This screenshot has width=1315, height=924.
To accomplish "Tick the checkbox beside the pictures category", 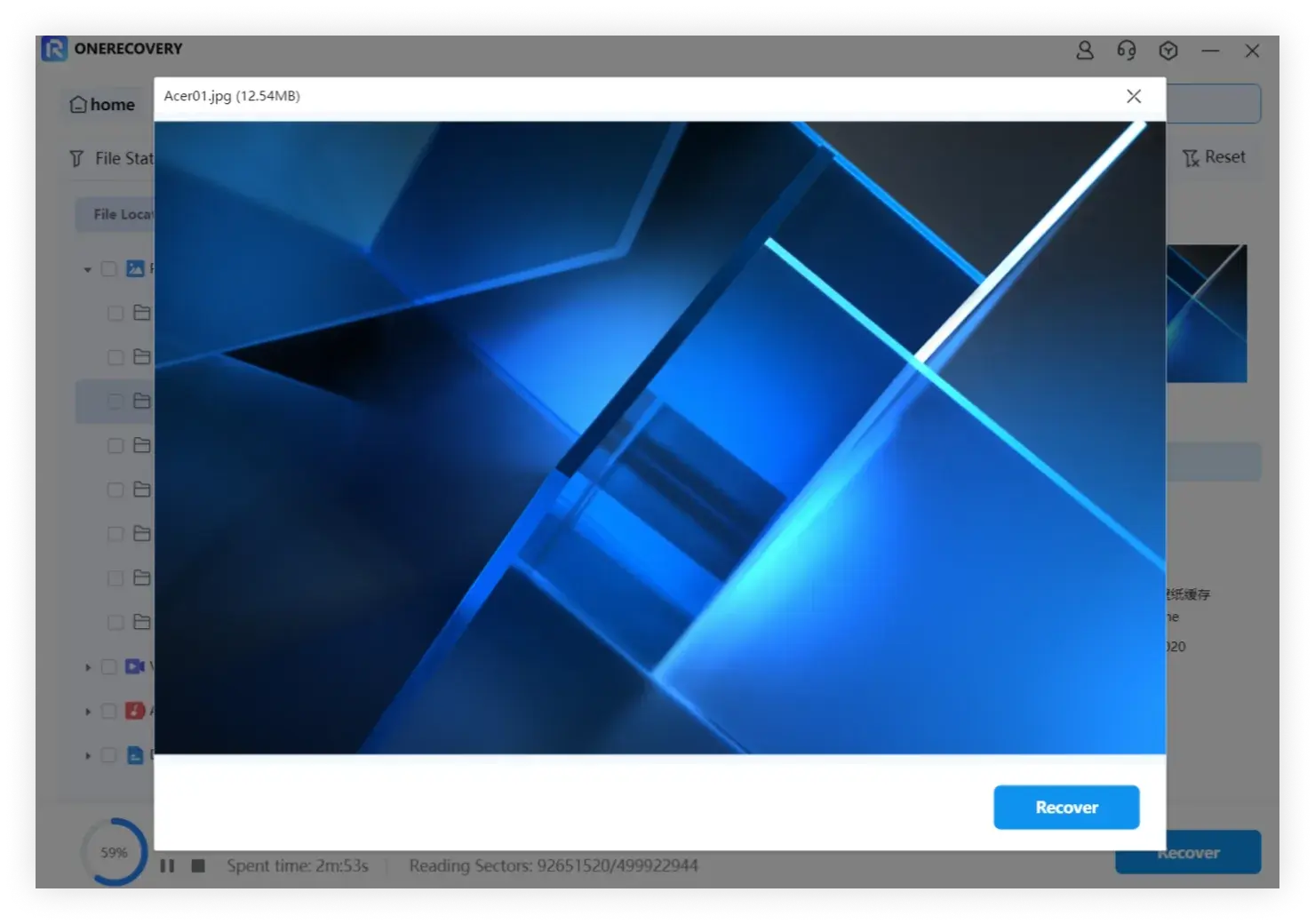I will tap(109, 268).
